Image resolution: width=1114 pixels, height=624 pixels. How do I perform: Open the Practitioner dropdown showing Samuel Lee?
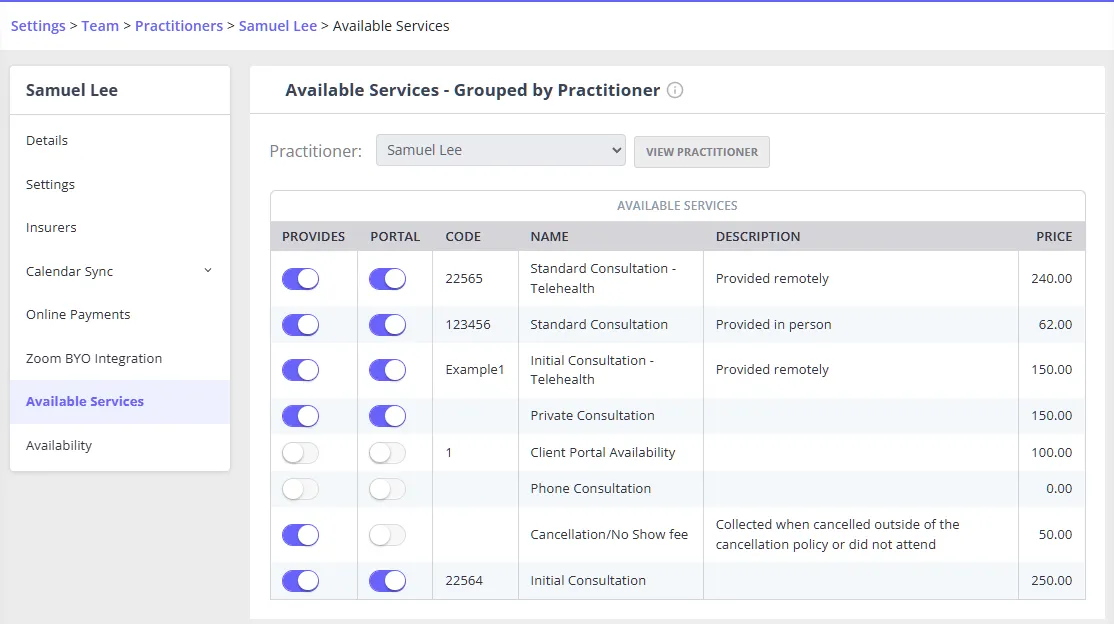click(x=501, y=150)
